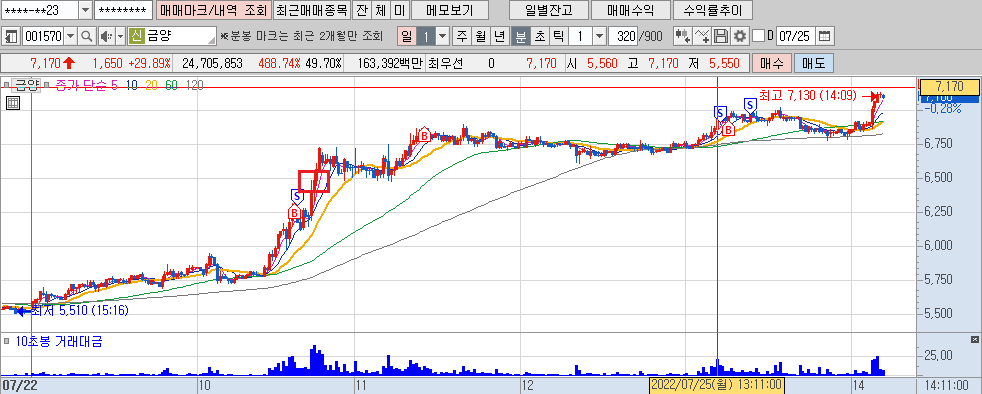Open the calendar date picker icon
Screen dimensions: 982x394
(x=825, y=36)
